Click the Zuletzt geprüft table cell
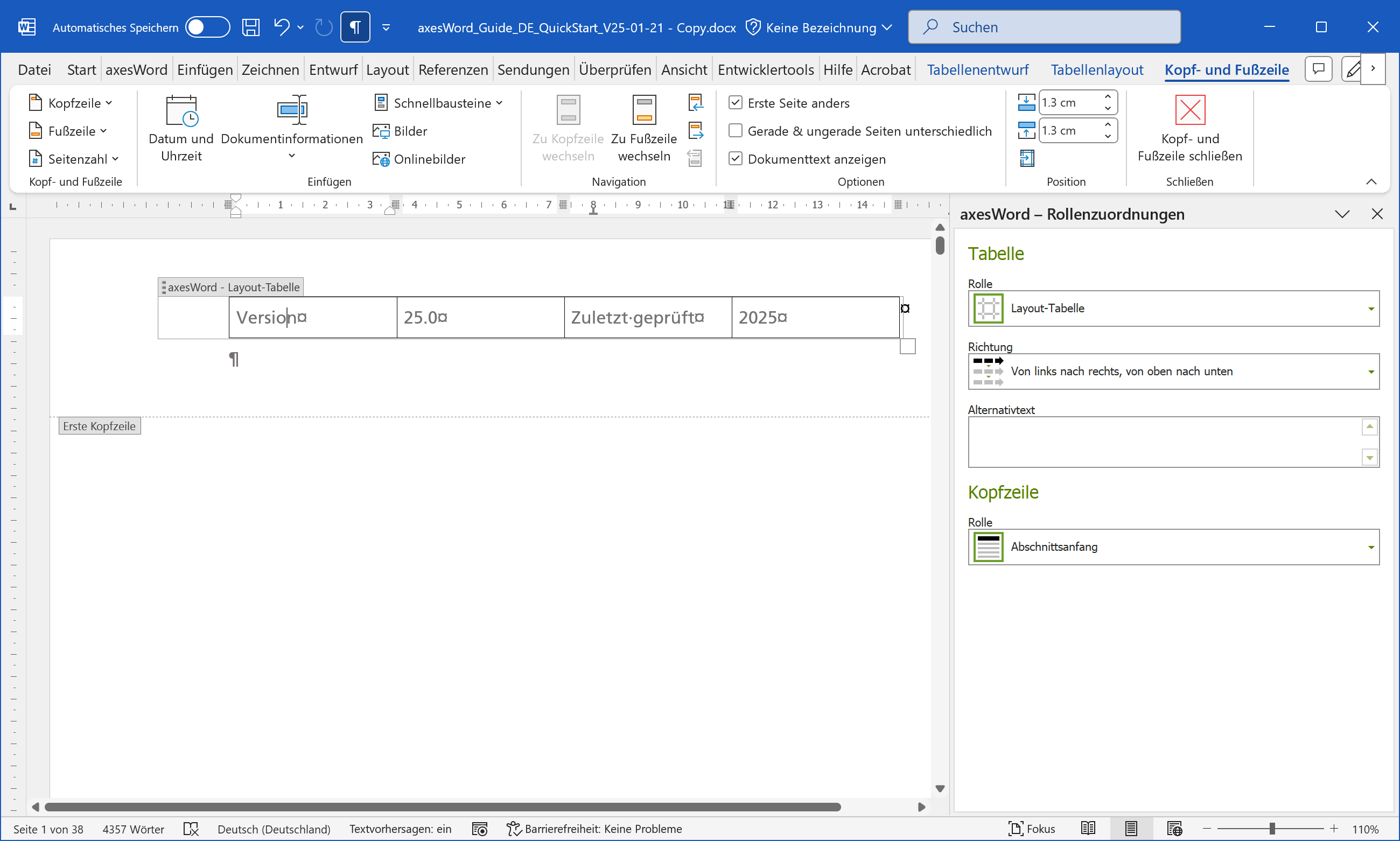1400x841 pixels. (x=648, y=317)
